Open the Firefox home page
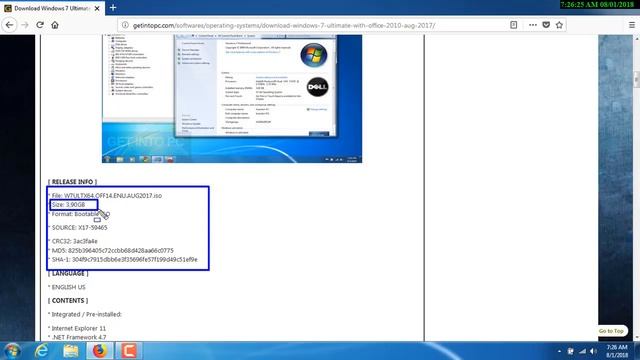This screenshot has height=360, width=640. click(x=55, y=25)
